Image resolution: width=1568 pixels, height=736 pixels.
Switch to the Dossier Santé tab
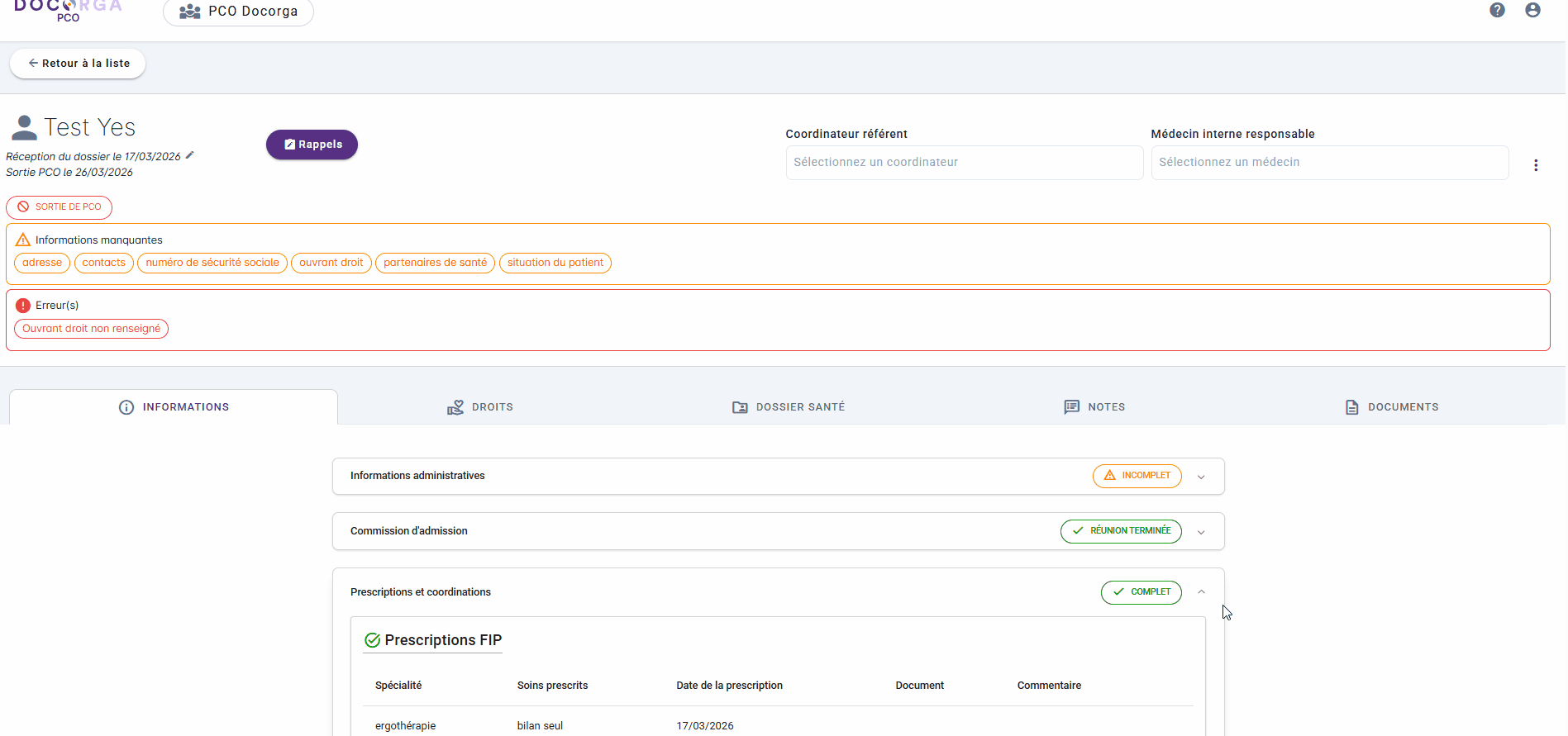click(789, 407)
